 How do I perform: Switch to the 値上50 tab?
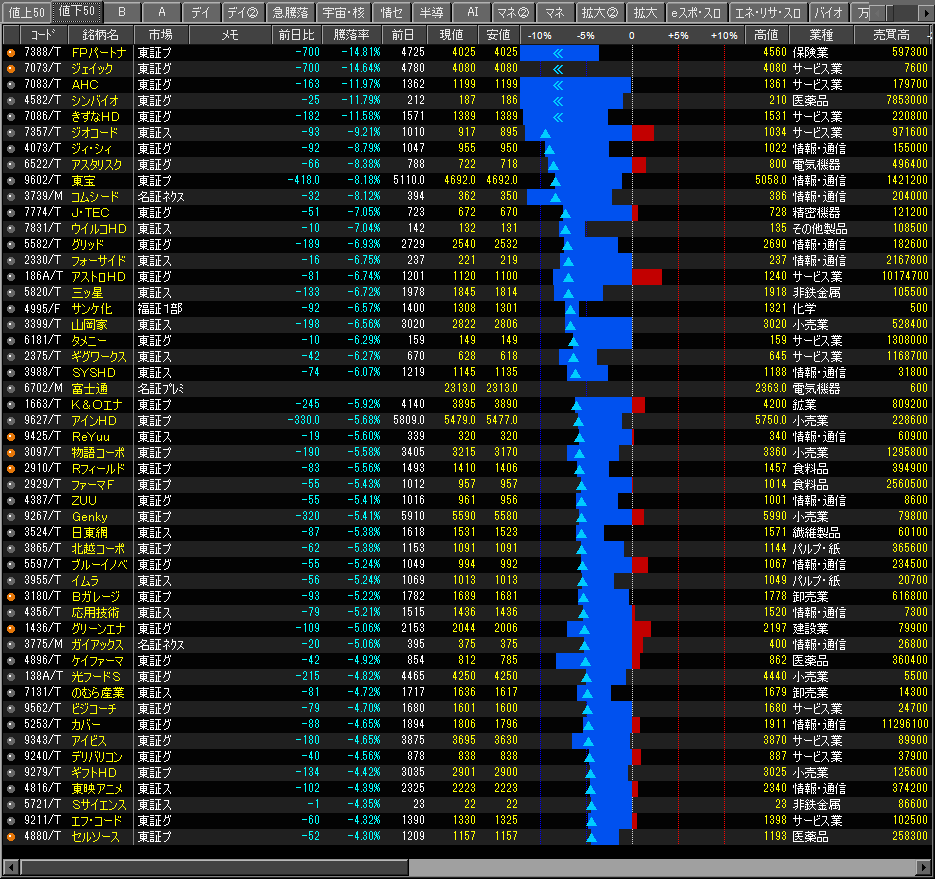25,12
